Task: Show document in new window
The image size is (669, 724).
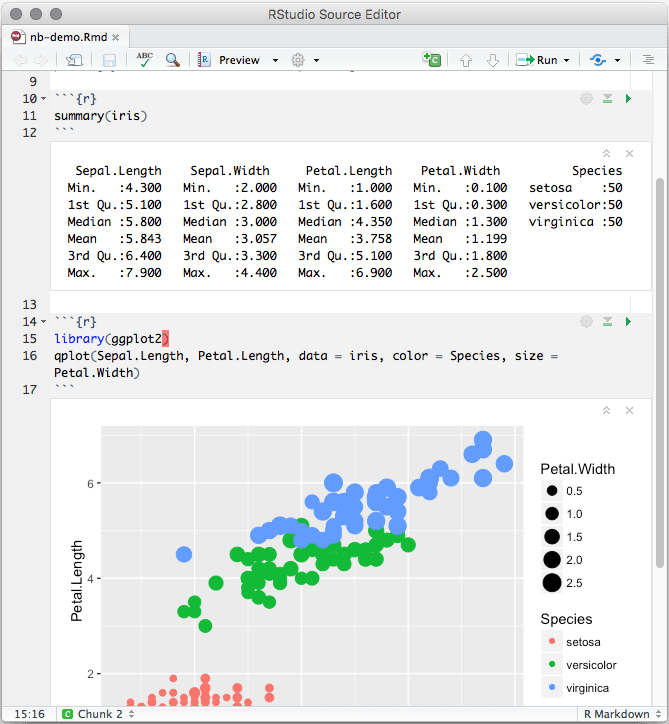Action: (x=74, y=60)
